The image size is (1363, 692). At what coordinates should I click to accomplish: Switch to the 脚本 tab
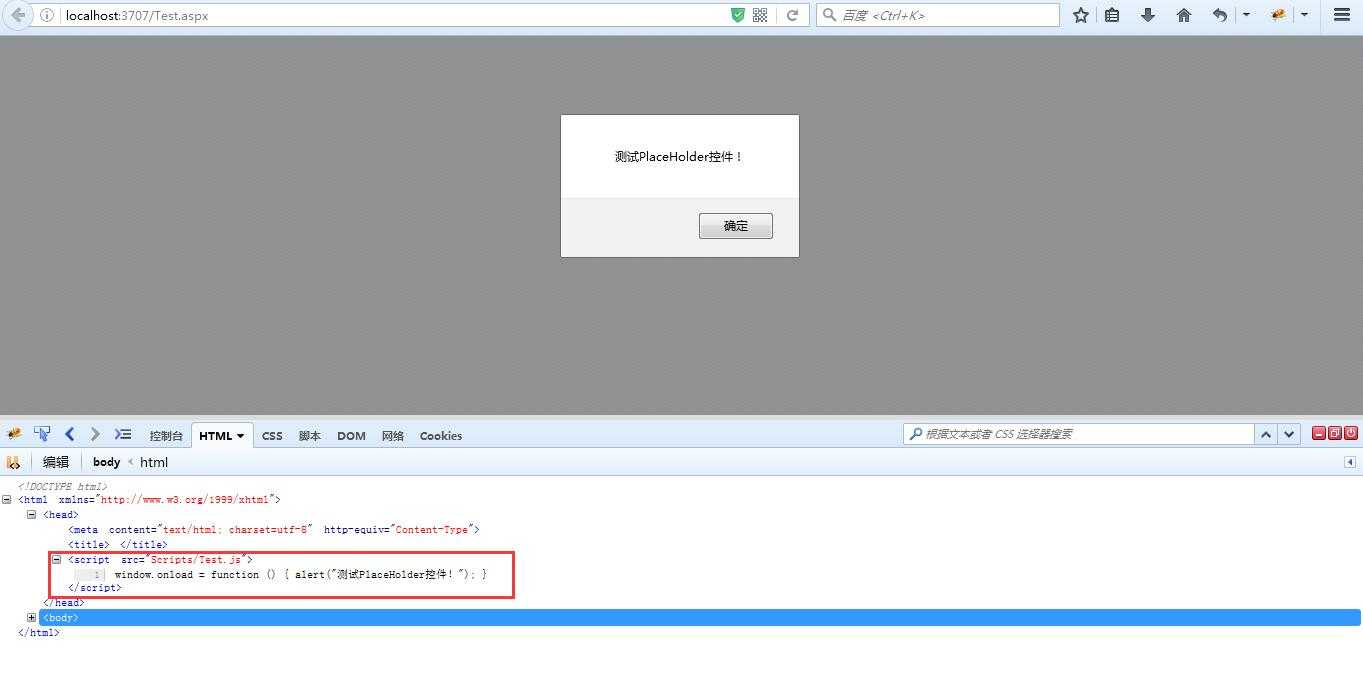[x=310, y=436]
